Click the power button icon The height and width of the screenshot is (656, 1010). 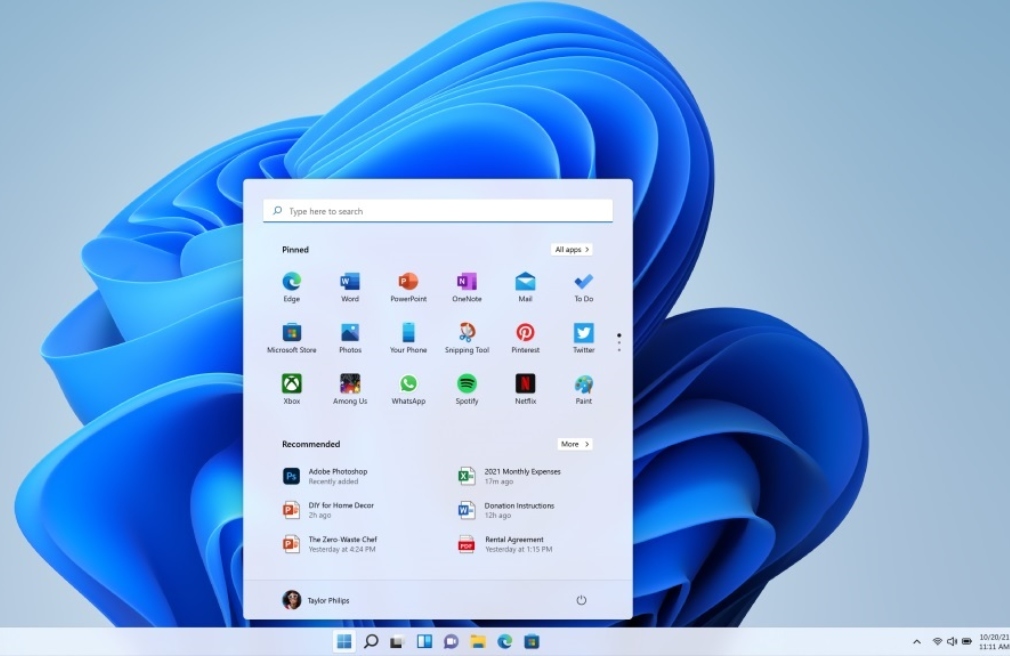click(581, 600)
